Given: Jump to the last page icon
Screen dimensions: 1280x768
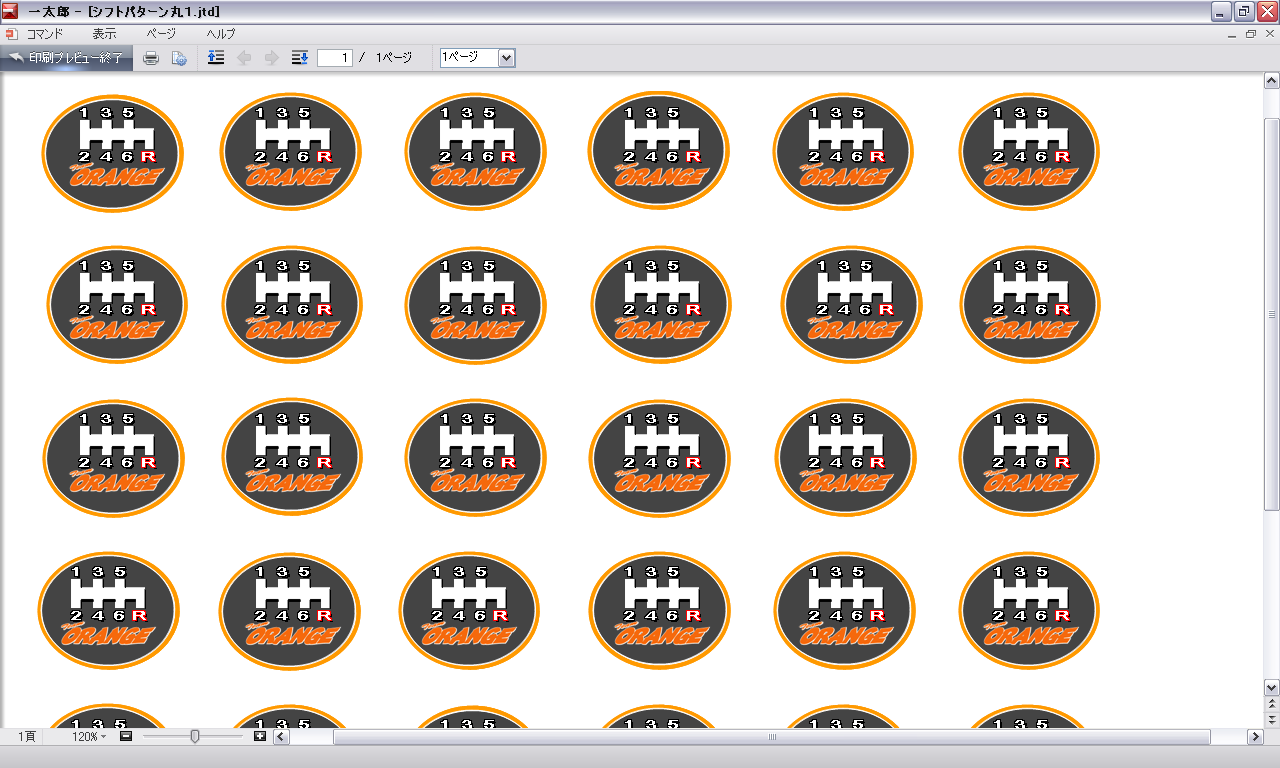Looking at the screenshot, I should (299, 58).
